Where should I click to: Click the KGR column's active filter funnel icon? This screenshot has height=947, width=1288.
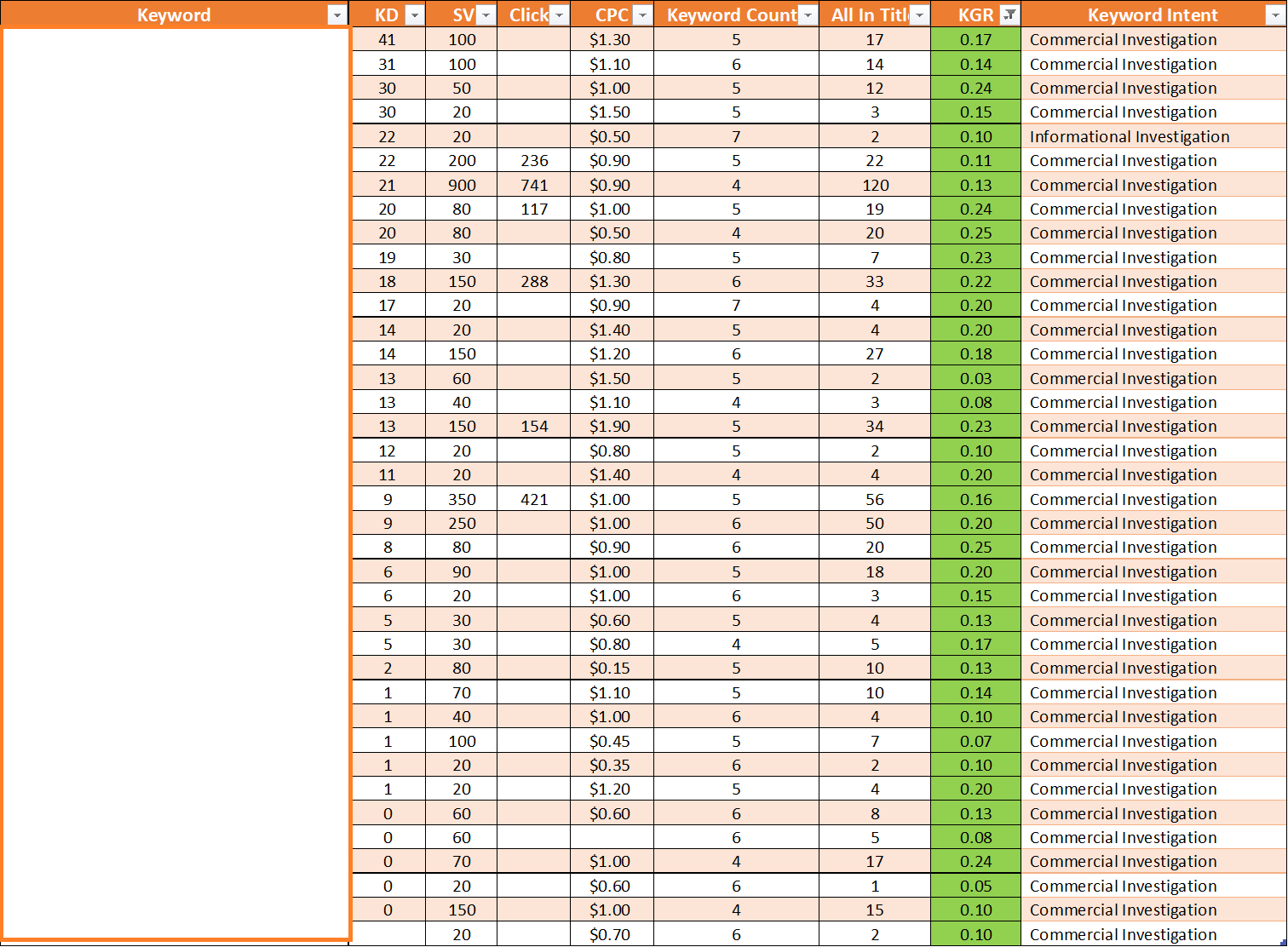coord(1009,14)
